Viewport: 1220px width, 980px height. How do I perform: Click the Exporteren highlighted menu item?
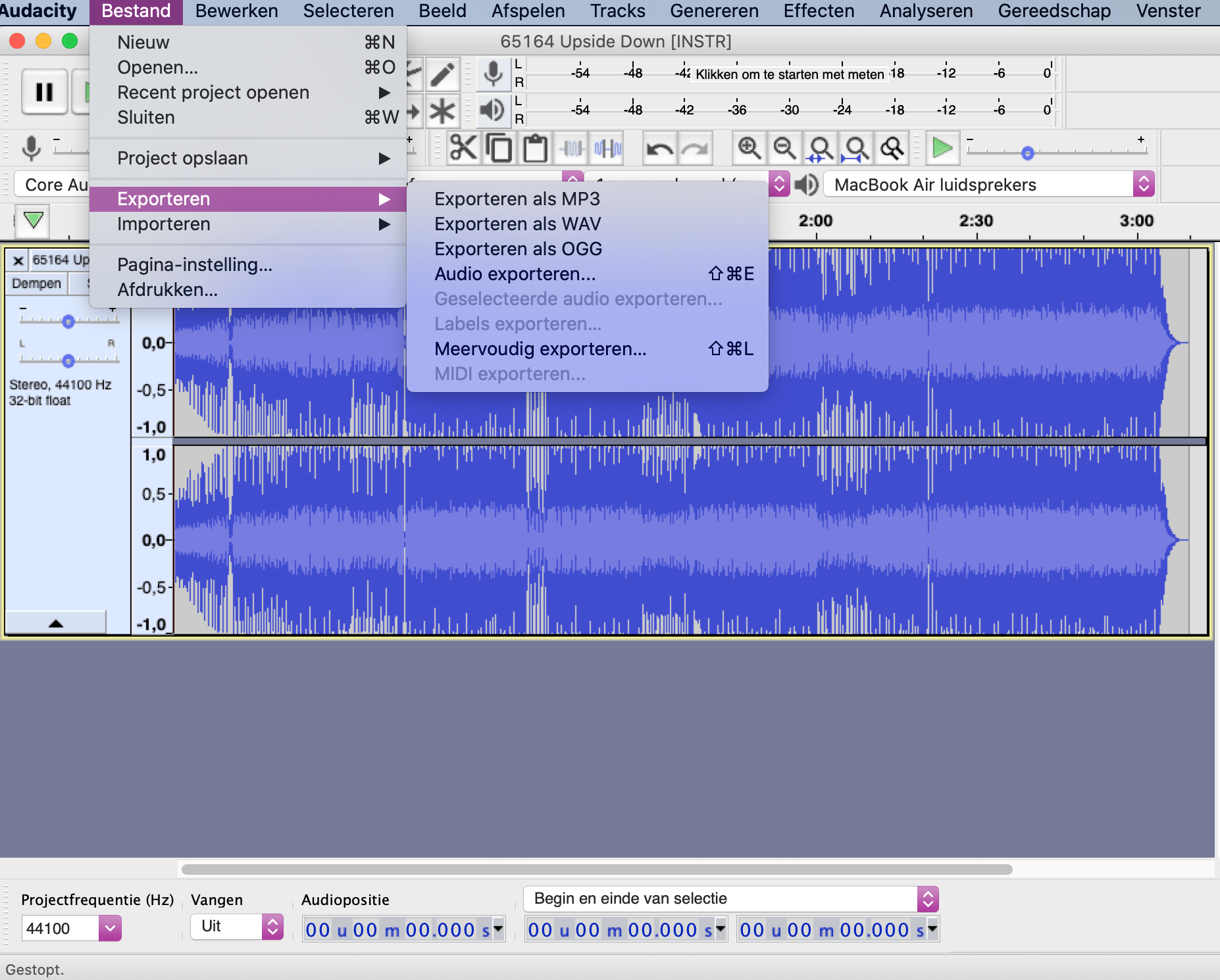[247, 199]
